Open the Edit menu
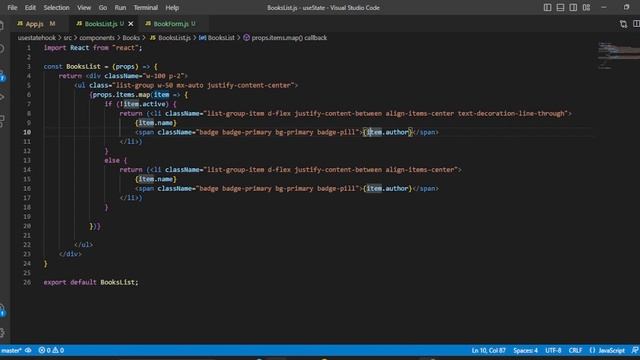 click(x=30, y=8)
